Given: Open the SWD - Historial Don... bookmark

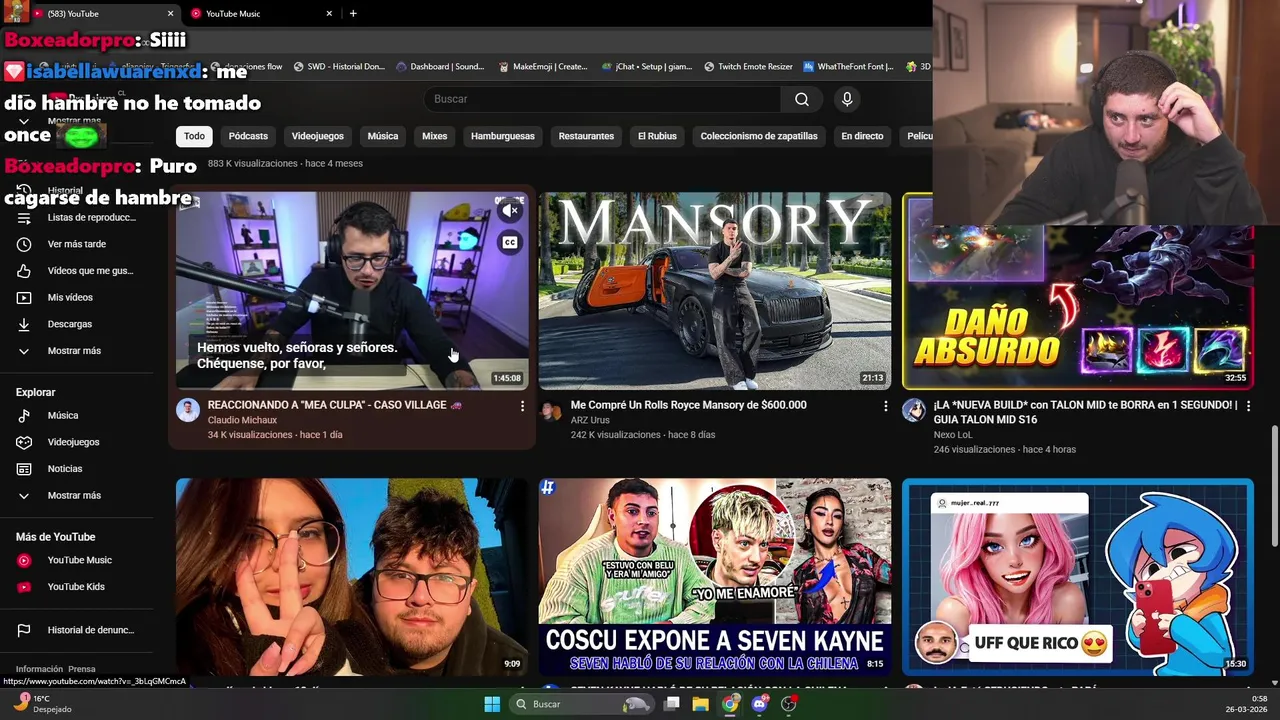Looking at the screenshot, I should [x=339, y=67].
